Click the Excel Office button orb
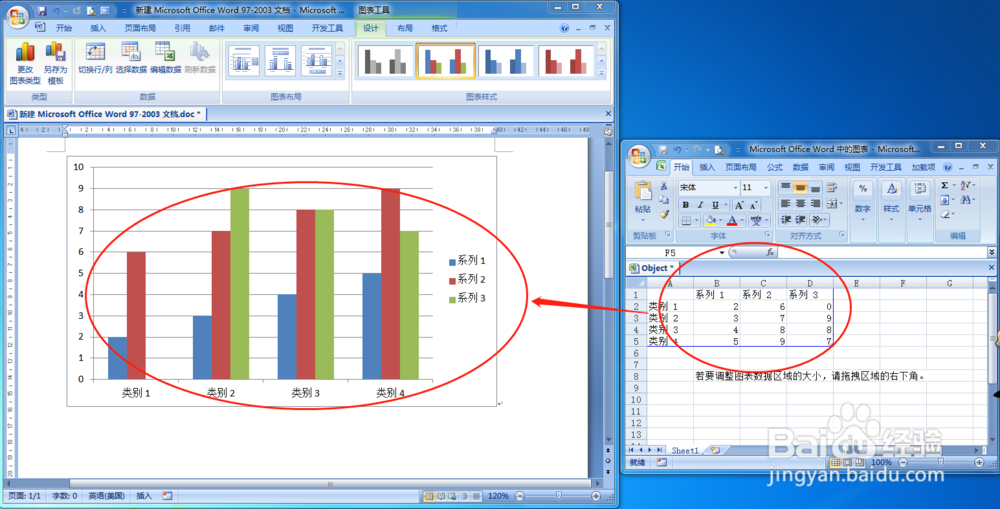1000x509 pixels. tap(639, 155)
